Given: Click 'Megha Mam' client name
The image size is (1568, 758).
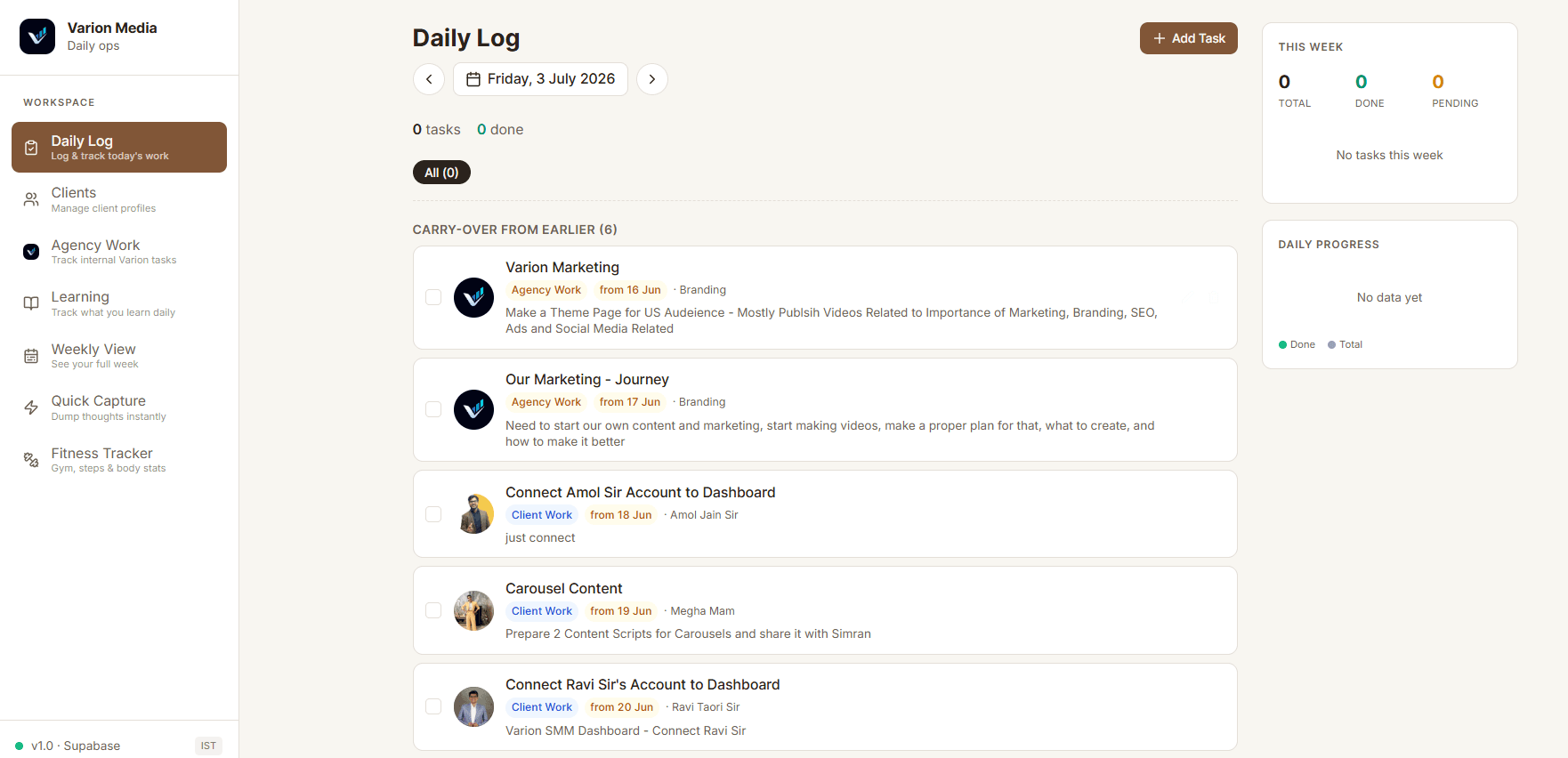Looking at the screenshot, I should click(x=702, y=611).
